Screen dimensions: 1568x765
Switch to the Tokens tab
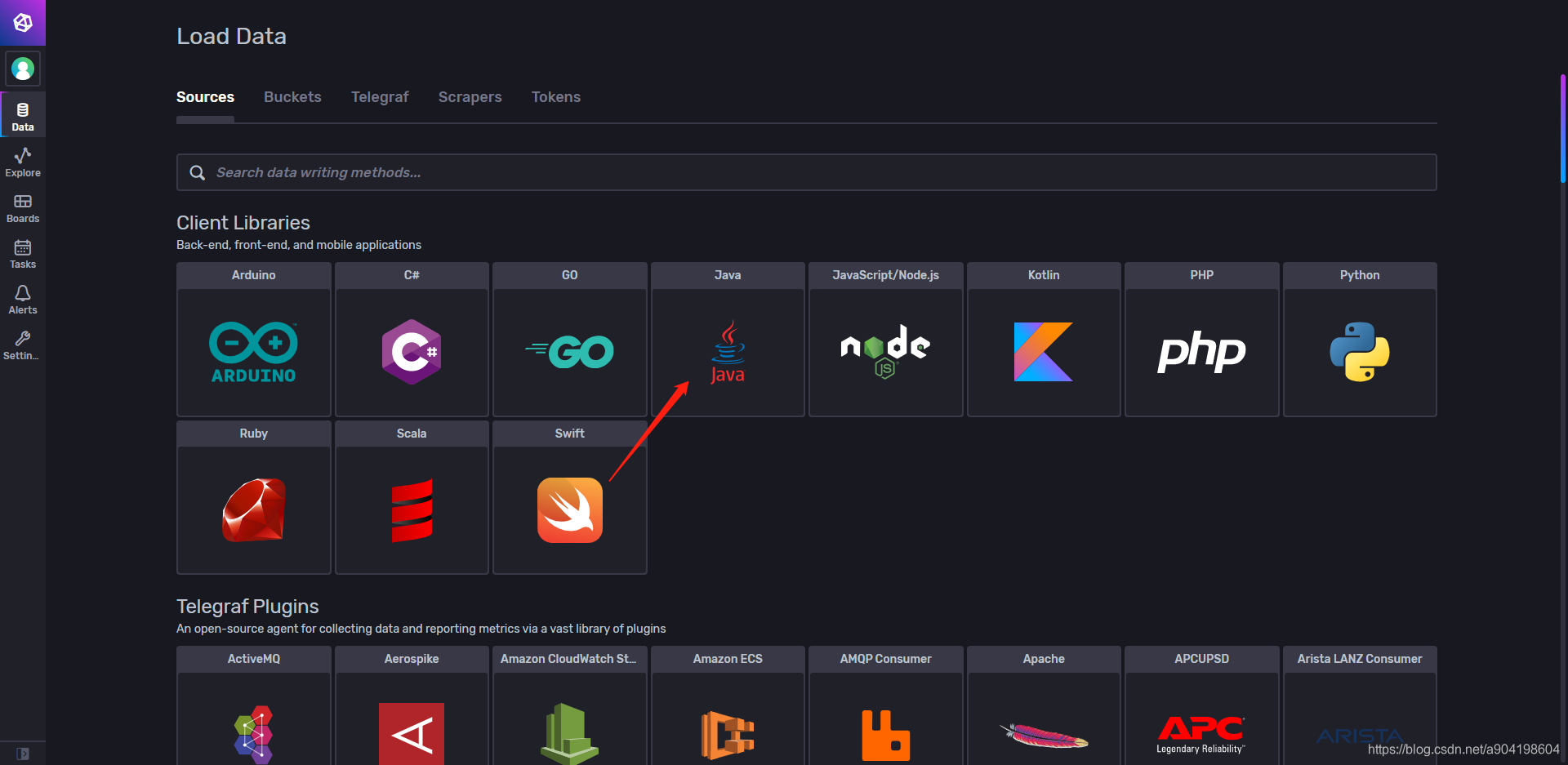[556, 97]
